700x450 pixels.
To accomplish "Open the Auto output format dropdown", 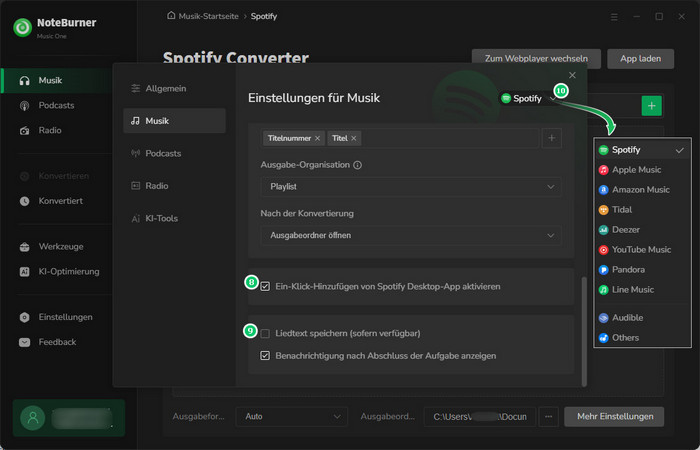I will coord(292,417).
